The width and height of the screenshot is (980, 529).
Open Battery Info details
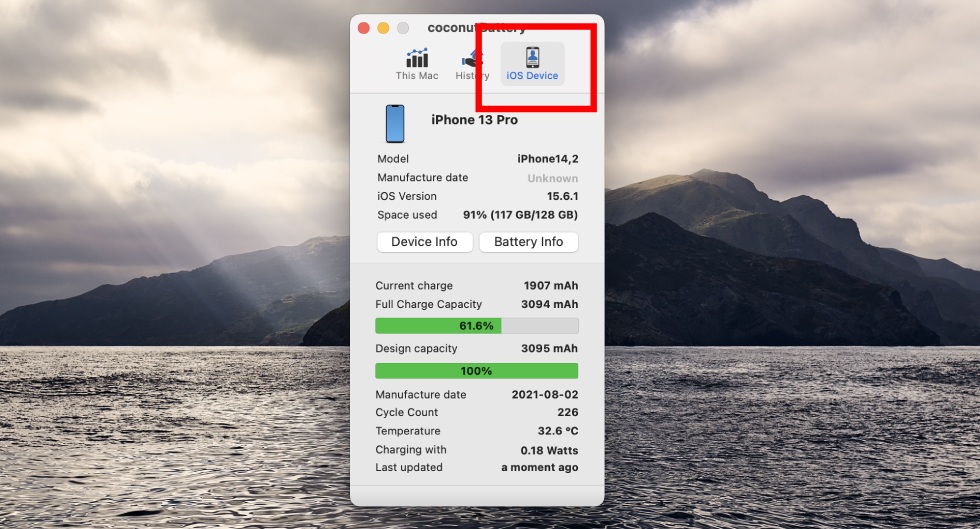click(x=528, y=242)
